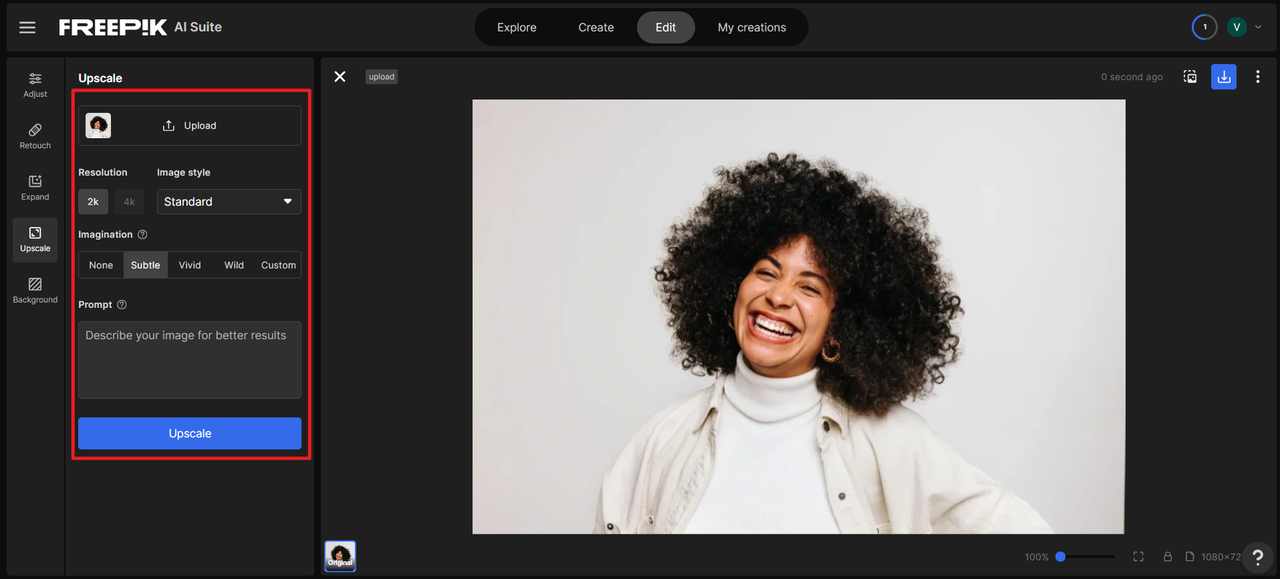Download the image with blue download icon

1223,77
